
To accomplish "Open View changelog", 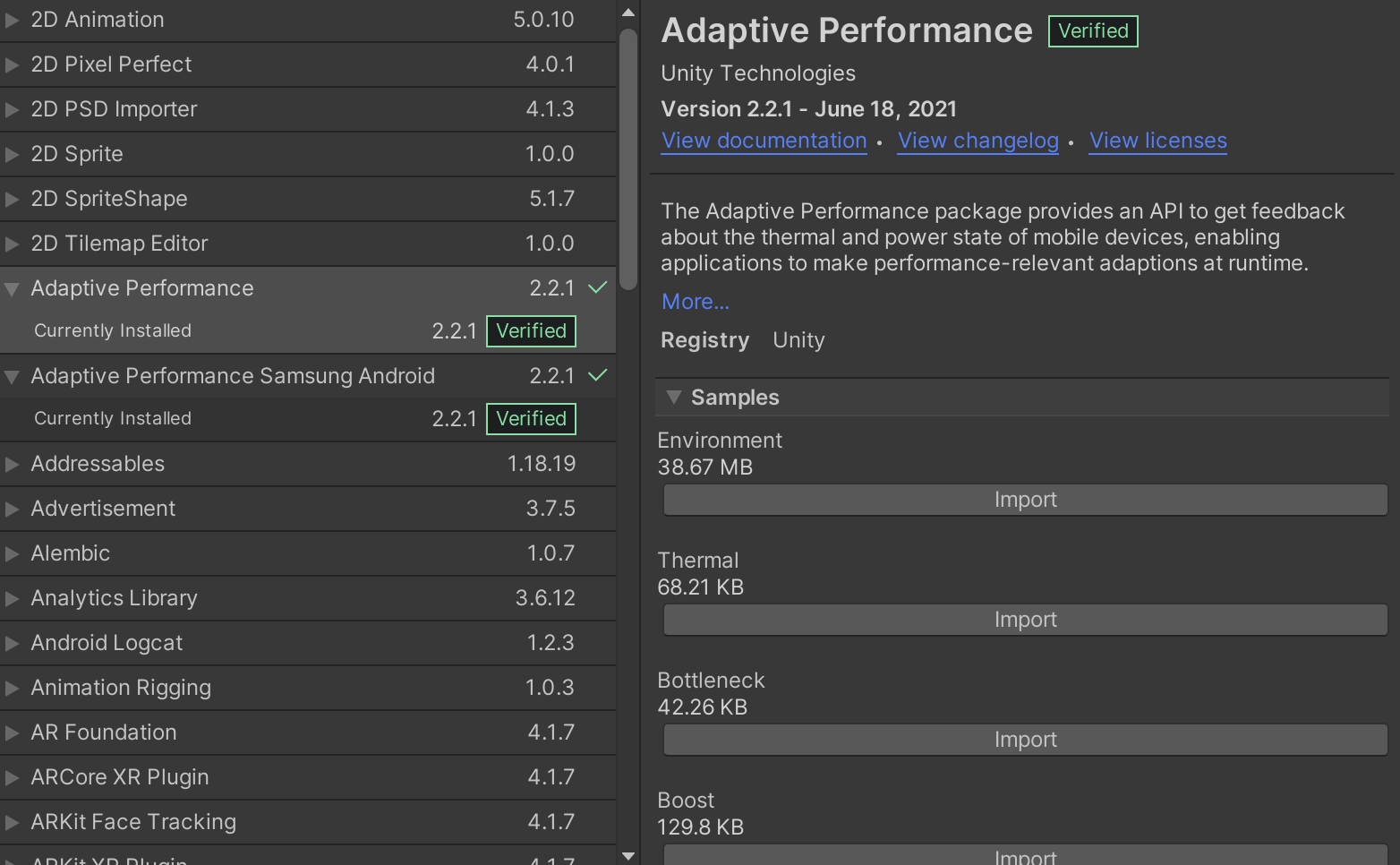I will pos(977,141).
